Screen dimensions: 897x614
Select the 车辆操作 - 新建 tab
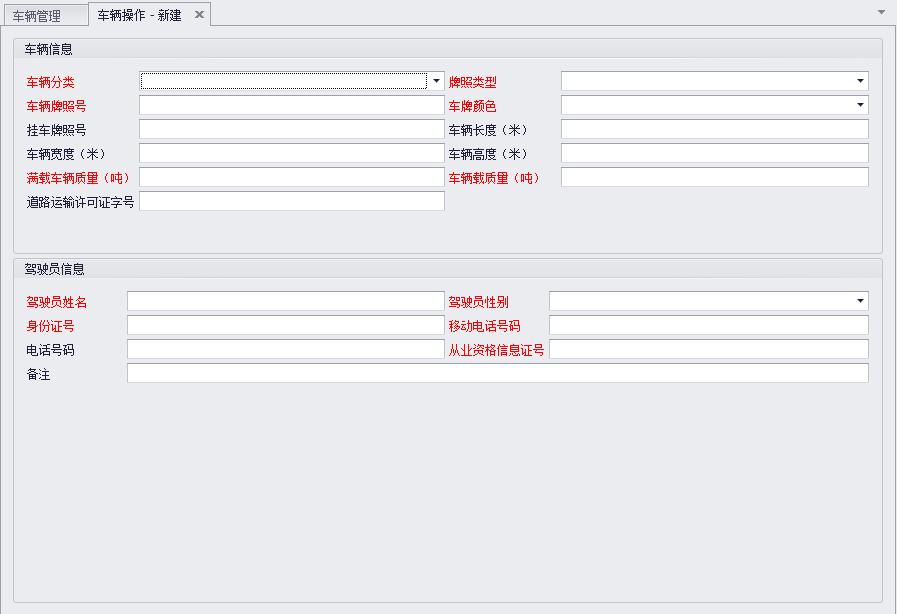(139, 15)
